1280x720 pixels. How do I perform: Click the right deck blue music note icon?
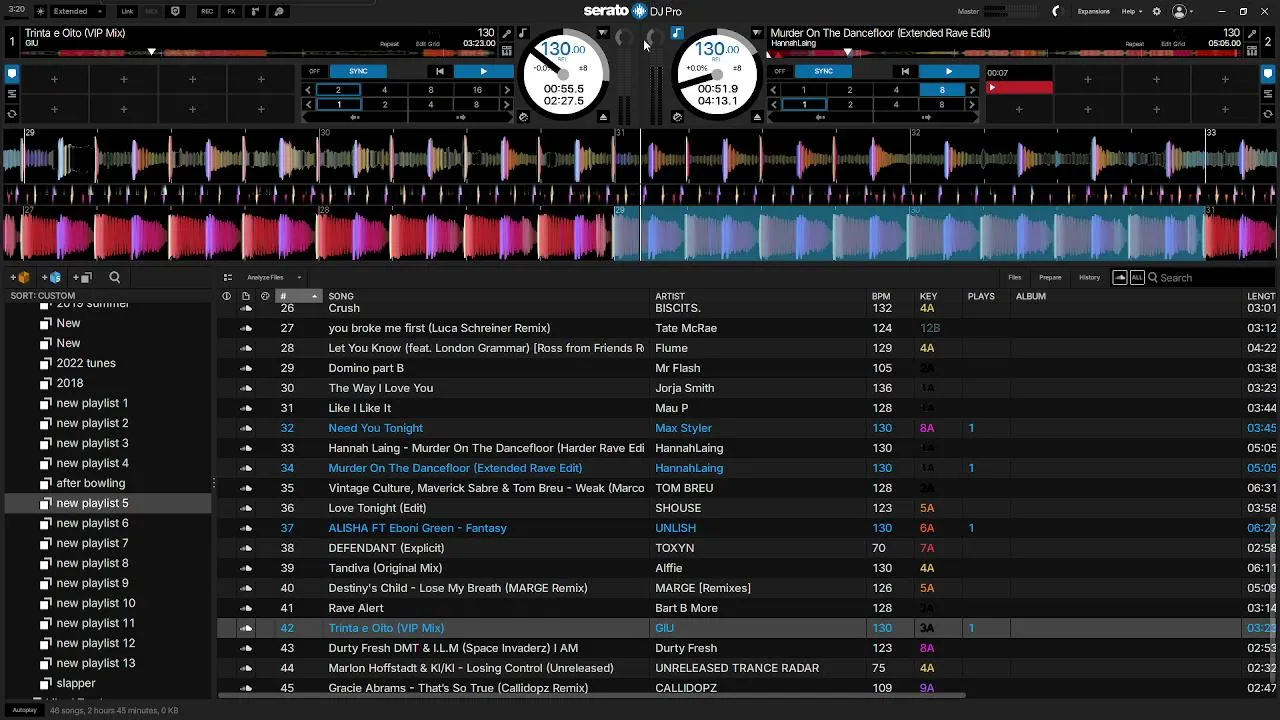[677, 33]
